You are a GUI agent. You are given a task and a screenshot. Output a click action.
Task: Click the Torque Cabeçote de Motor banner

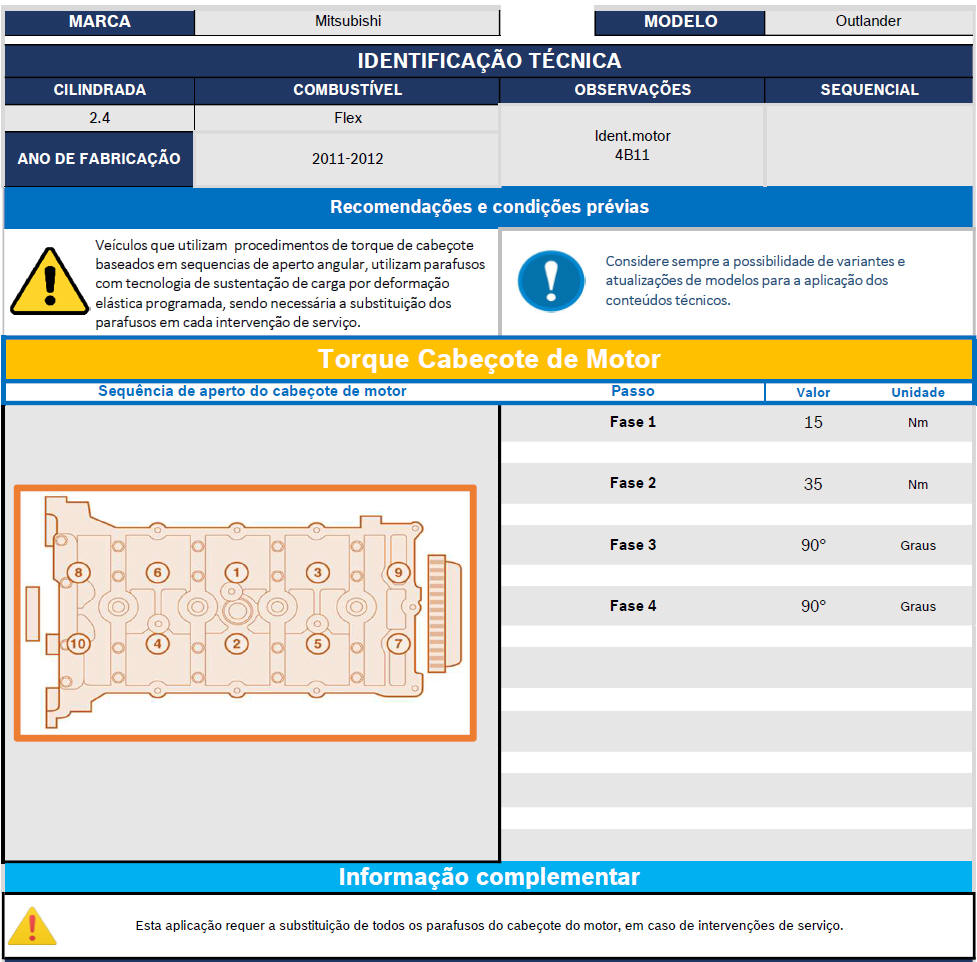tap(488, 359)
